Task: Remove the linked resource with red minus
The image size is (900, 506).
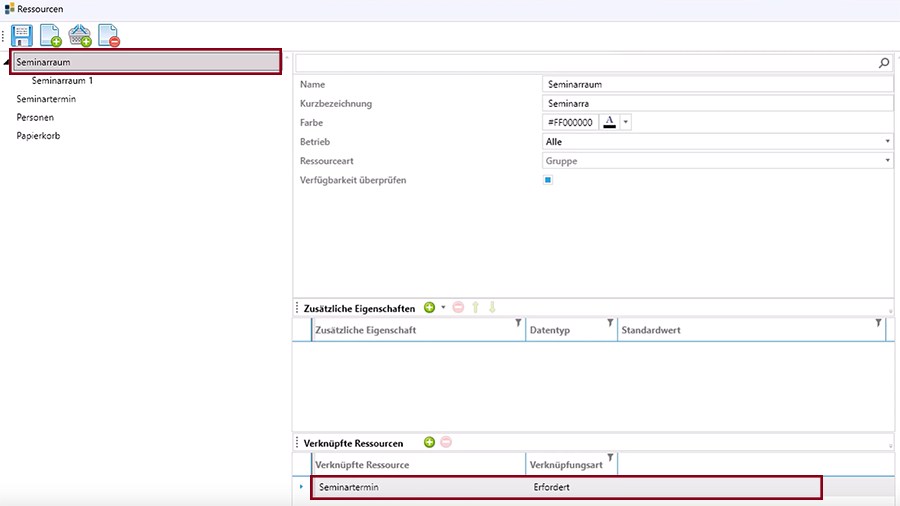Action: [446, 442]
